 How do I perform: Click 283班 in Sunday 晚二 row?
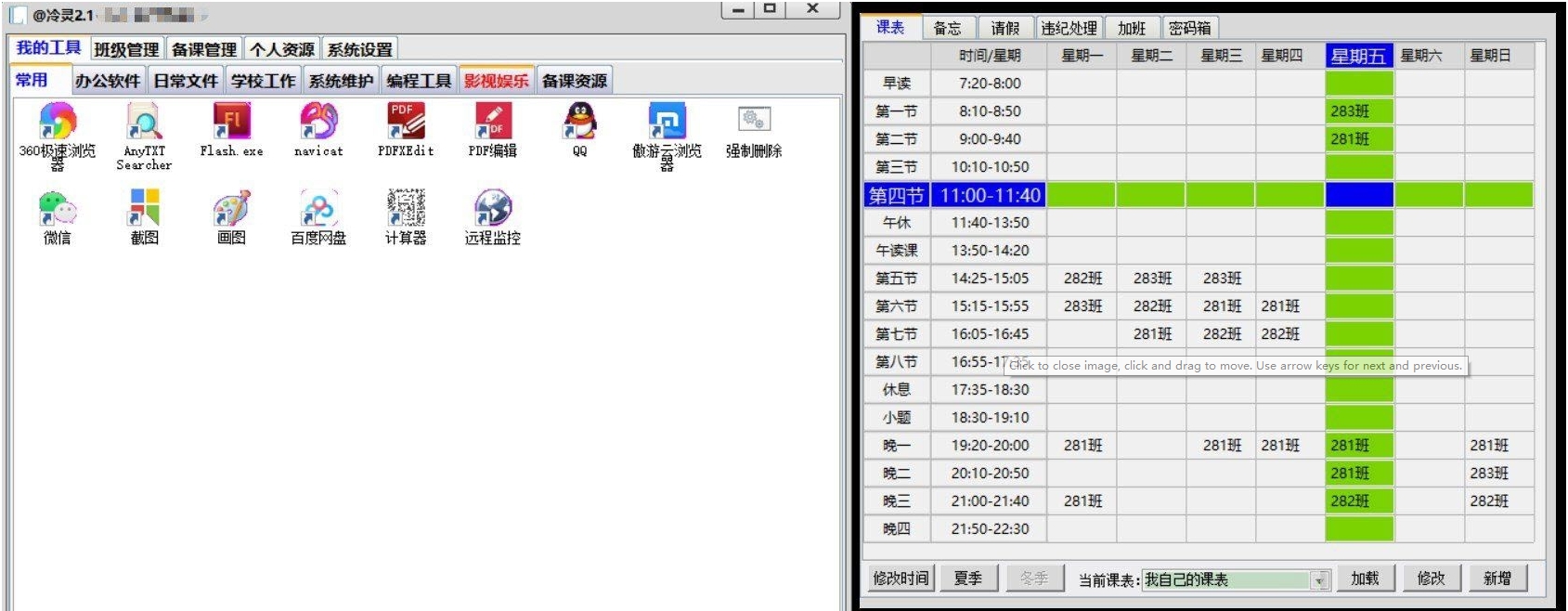click(1498, 474)
